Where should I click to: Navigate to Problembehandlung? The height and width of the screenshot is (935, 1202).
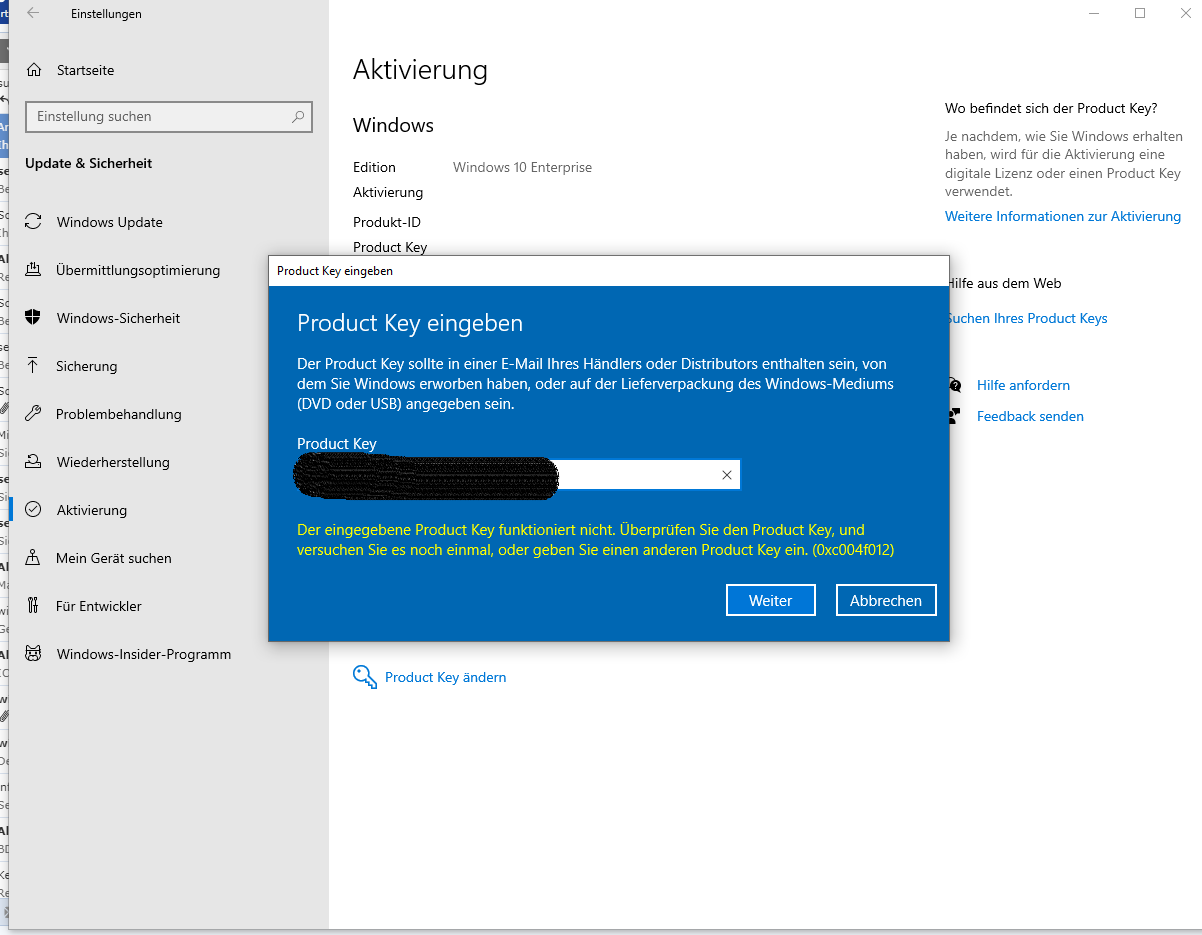coord(119,414)
